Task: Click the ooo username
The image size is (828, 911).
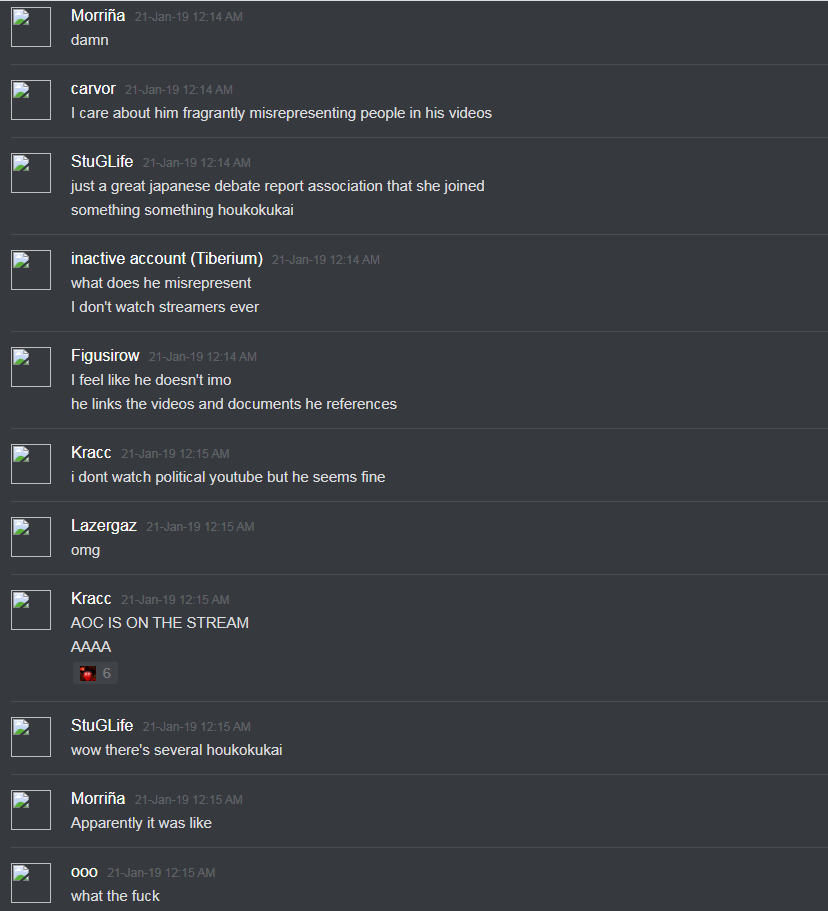Action: tap(84, 873)
